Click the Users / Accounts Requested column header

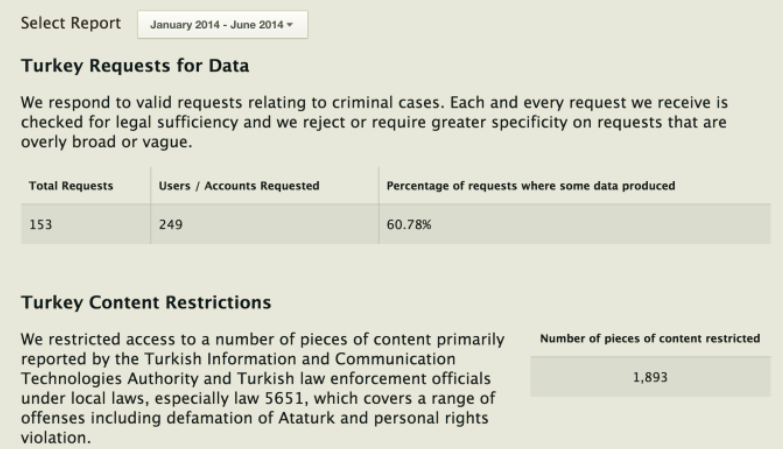[x=239, y=186]
